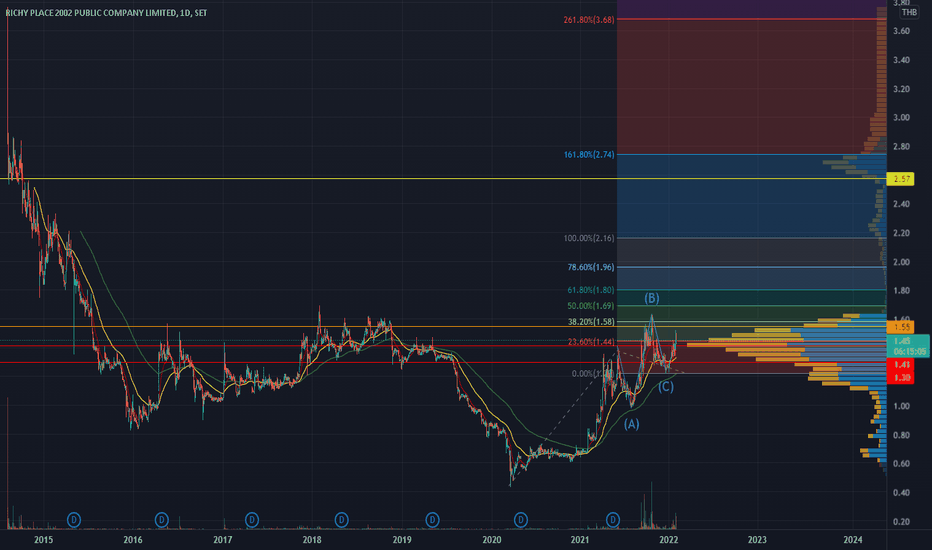Click the 3.20 price axis value
The image size is (932, 550).
901,89
